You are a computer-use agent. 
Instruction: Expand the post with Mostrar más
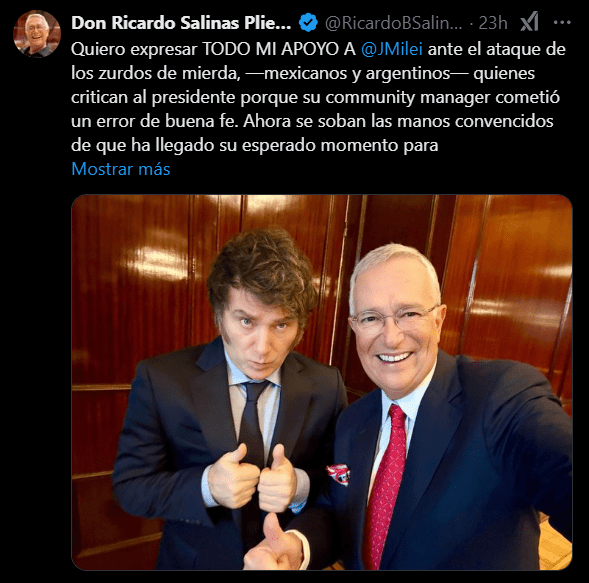(121, 169)
